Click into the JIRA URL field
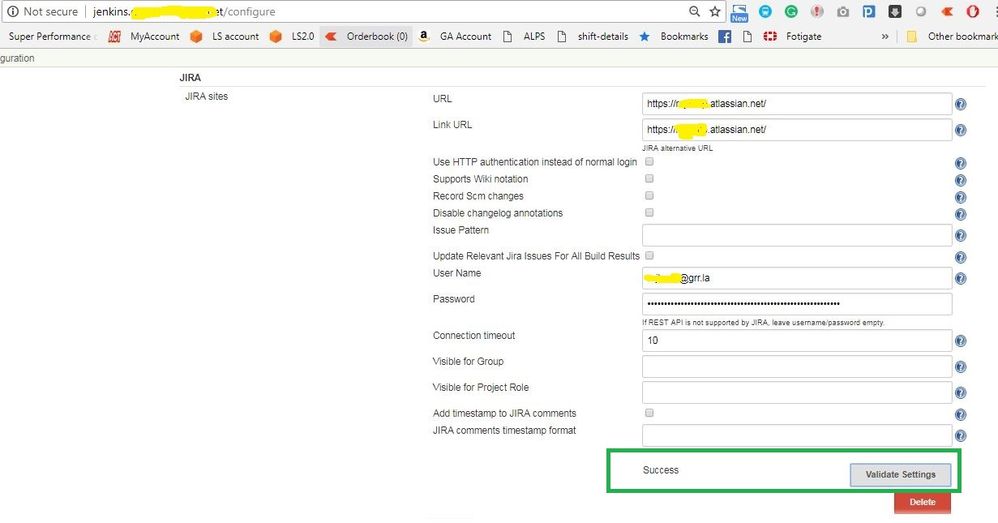The height and width of the screenshot is (523, 998). 797,104
